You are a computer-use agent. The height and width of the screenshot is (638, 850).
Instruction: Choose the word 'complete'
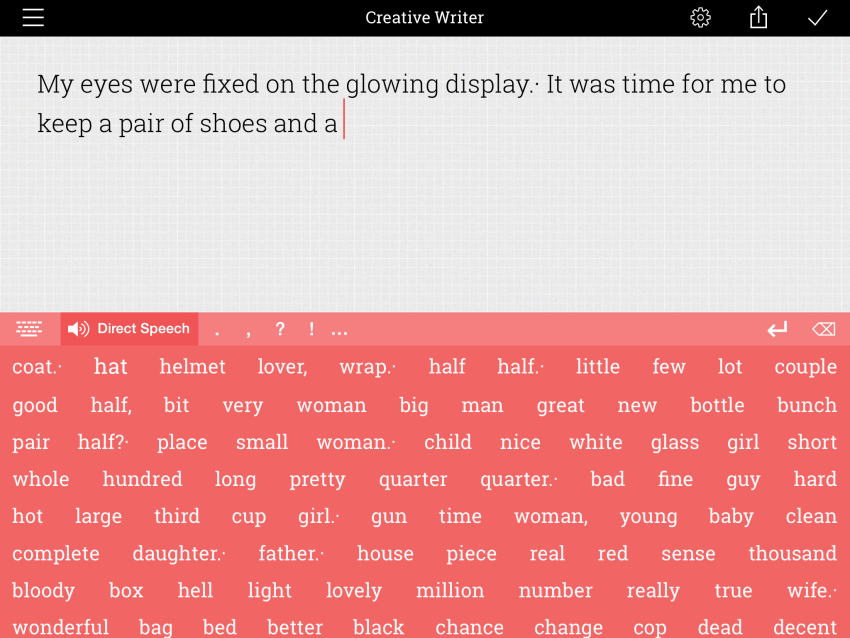pos(56,554)
